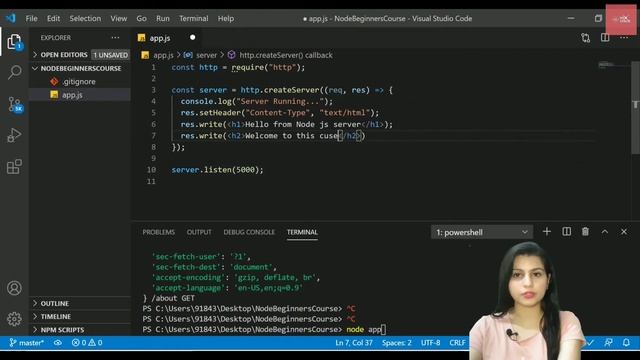The width and height of the screenshot is (640, 360).
Task: Open the Manage gear icon
Action: pos(14,319)
